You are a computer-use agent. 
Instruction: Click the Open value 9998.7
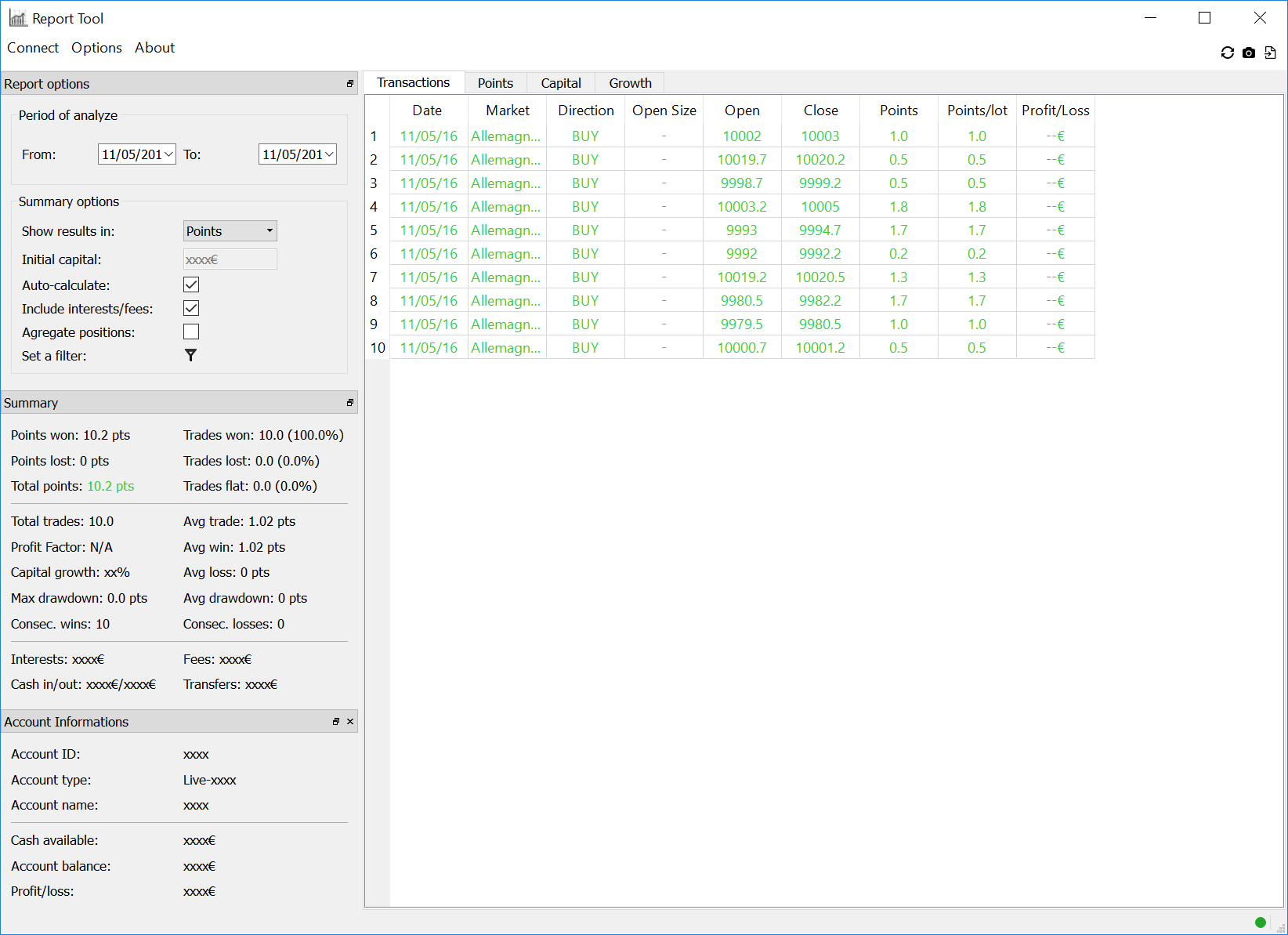coord(742,183)
